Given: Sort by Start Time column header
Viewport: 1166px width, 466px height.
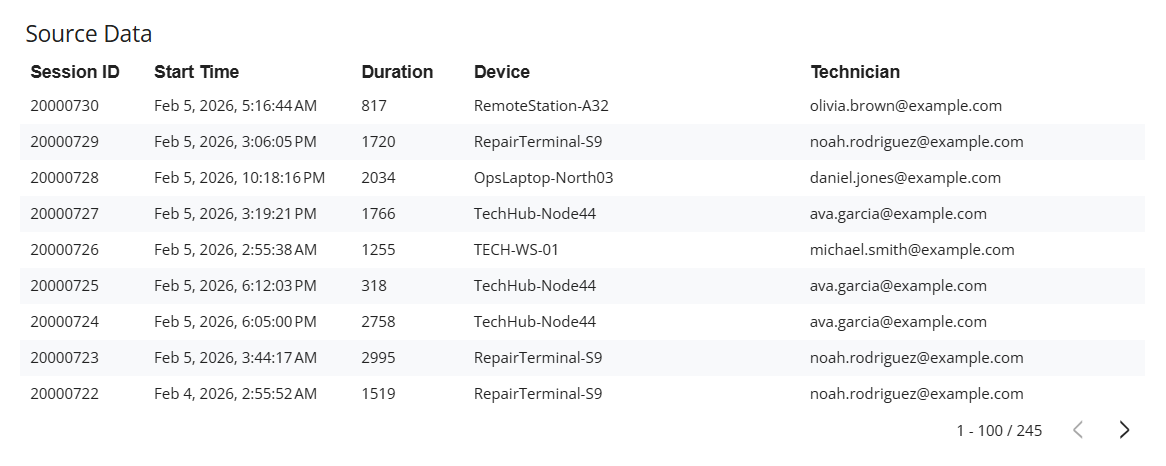Looking at the screenshot, I should click(x=196, y=72).
